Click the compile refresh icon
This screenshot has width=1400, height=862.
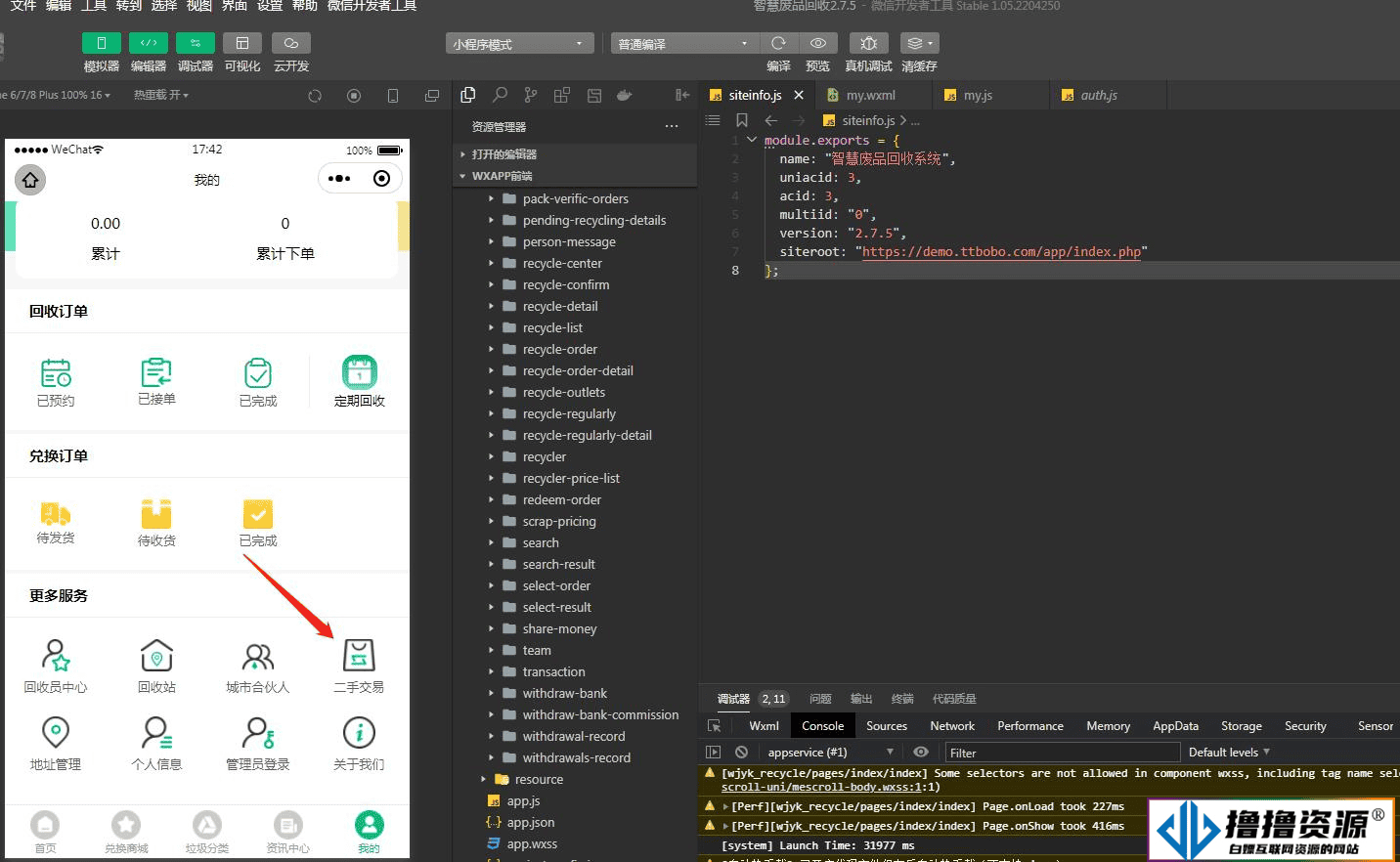tap(778, 43)
